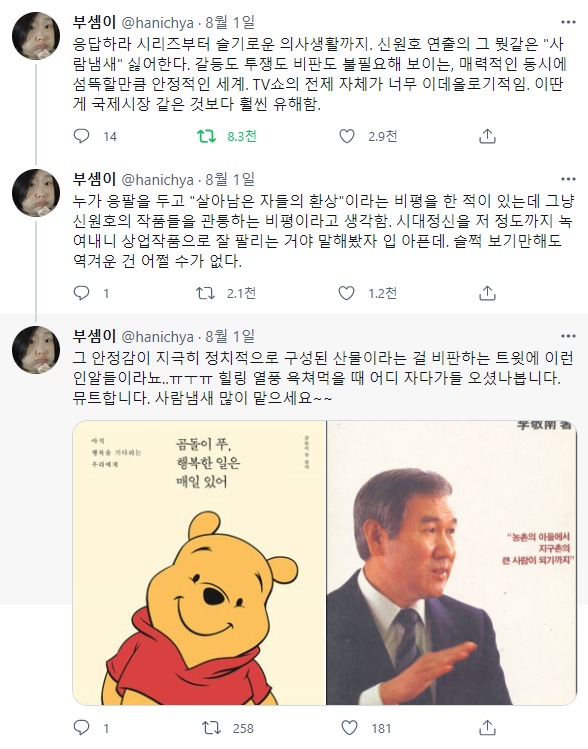Retweet the third tweet with 258 retweets
This screenshot has width=588, height=749.
[x=211, y=728]
